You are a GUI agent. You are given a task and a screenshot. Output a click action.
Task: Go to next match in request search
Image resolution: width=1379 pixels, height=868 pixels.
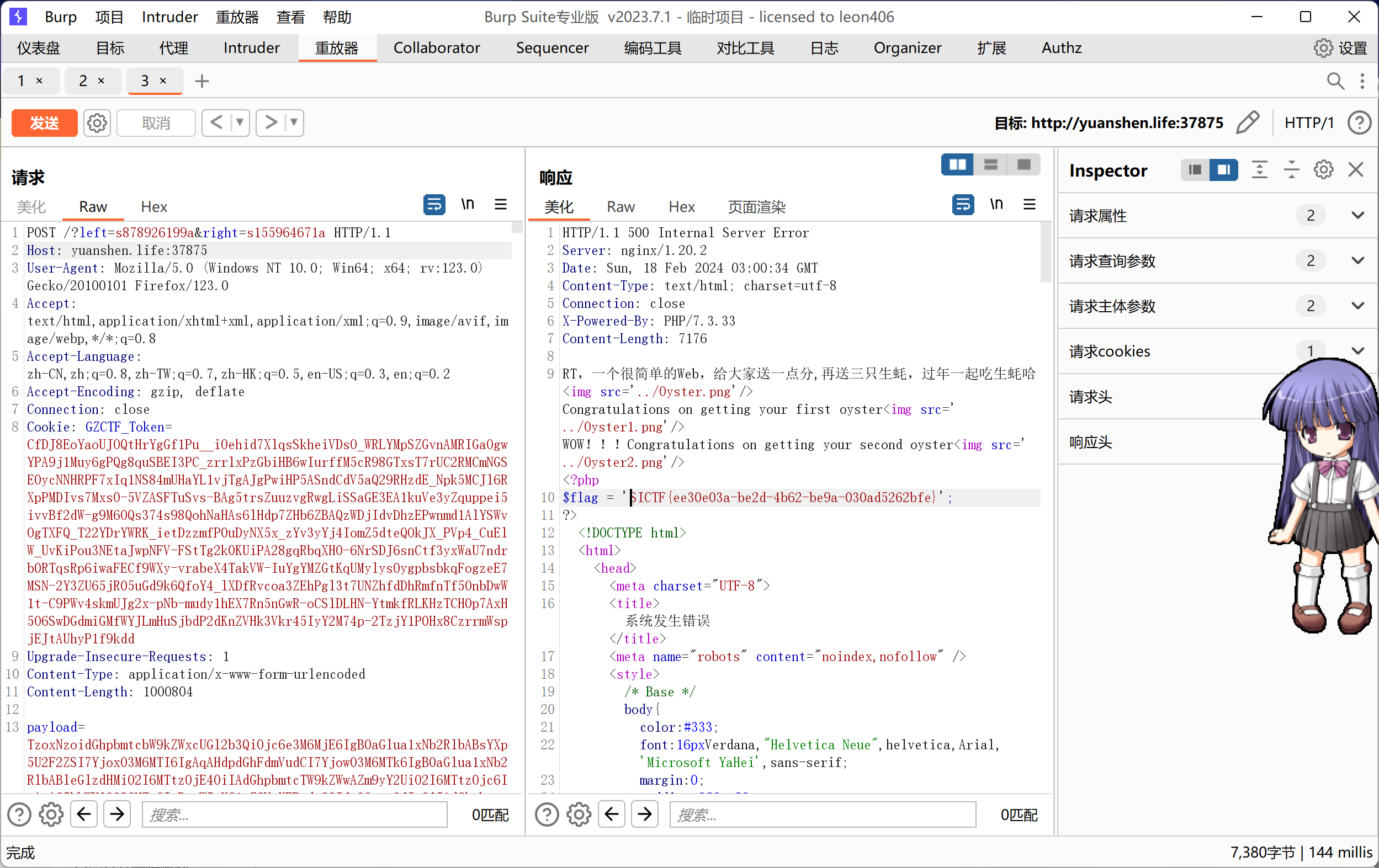click(x=117, y=815)
